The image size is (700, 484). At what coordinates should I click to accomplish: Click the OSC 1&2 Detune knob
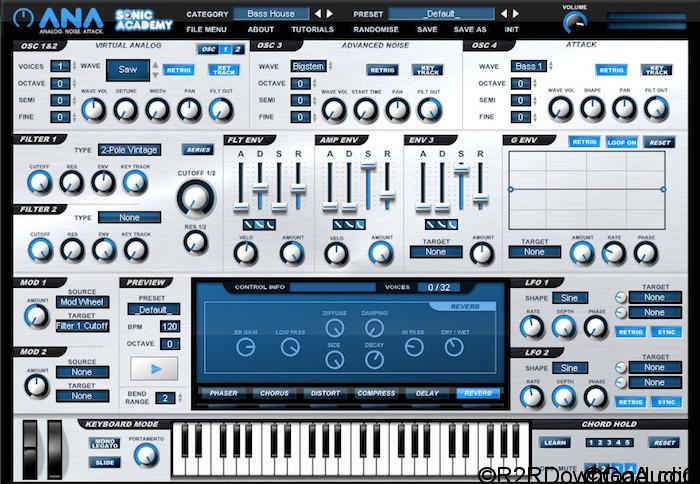(x=126, y=110)
